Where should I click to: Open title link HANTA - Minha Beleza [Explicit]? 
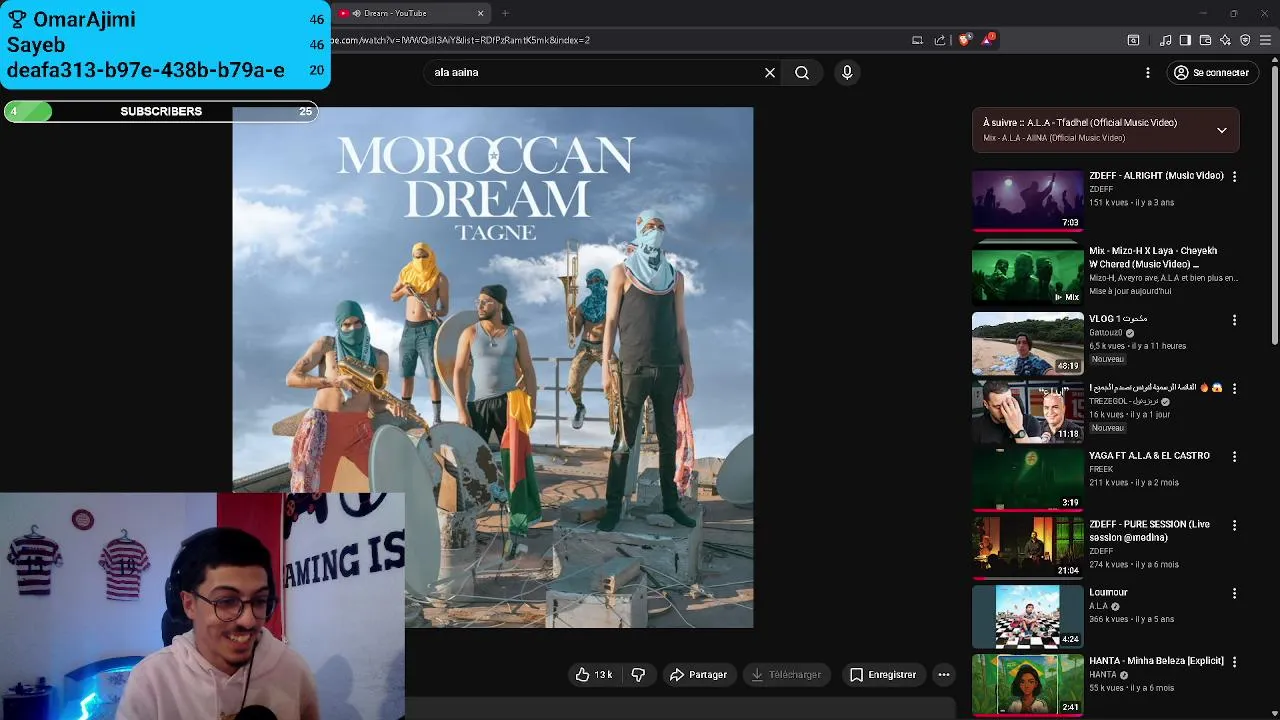[1156, 661]
